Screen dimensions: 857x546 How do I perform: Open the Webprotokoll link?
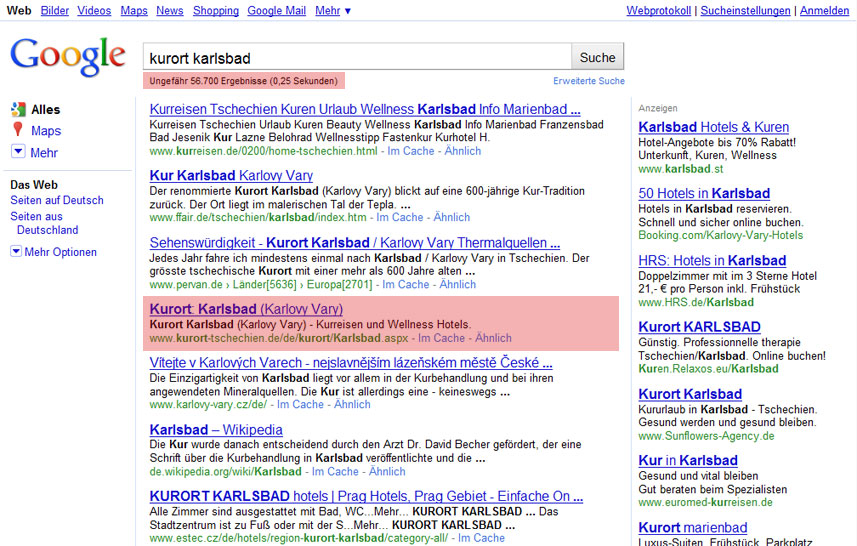(659, 10)
